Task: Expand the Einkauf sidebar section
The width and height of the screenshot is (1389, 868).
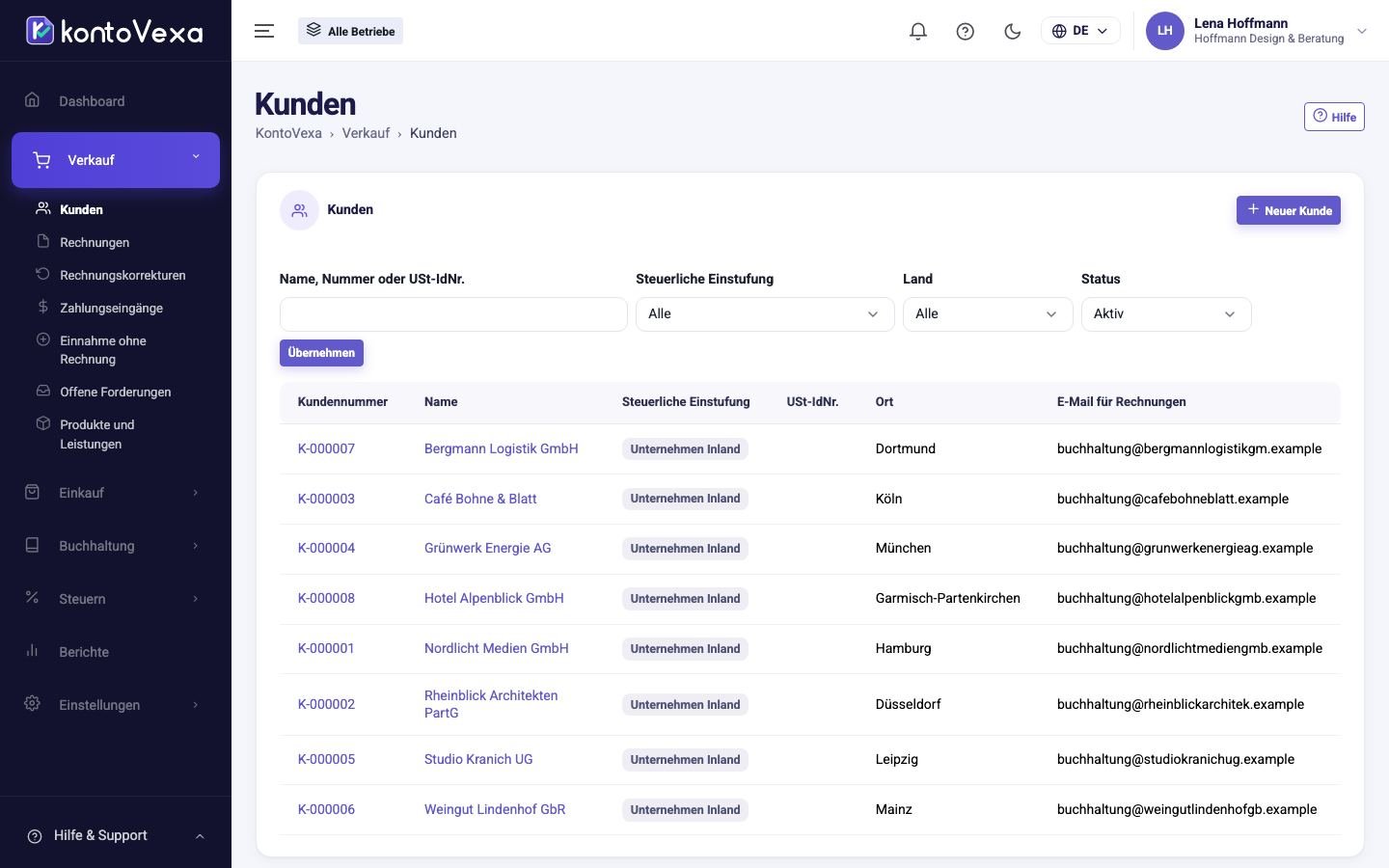Action: tap(116, 493)
